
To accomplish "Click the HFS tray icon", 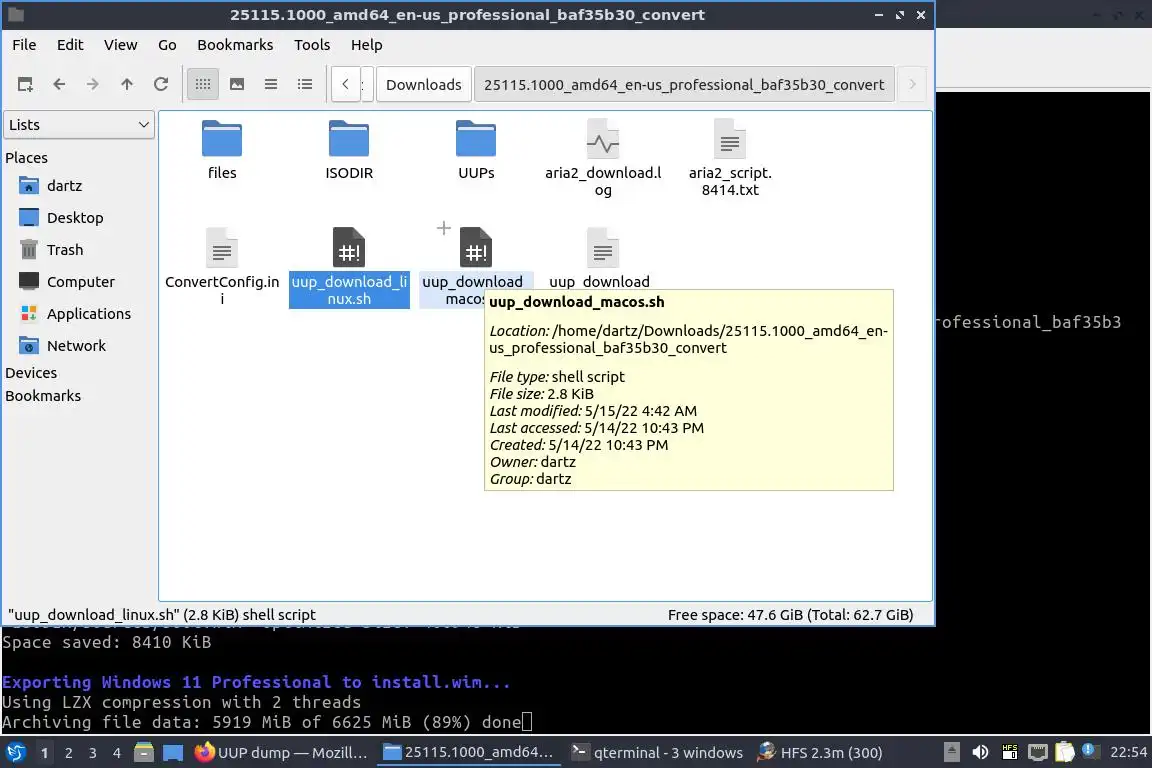I will coord(1009,752).
